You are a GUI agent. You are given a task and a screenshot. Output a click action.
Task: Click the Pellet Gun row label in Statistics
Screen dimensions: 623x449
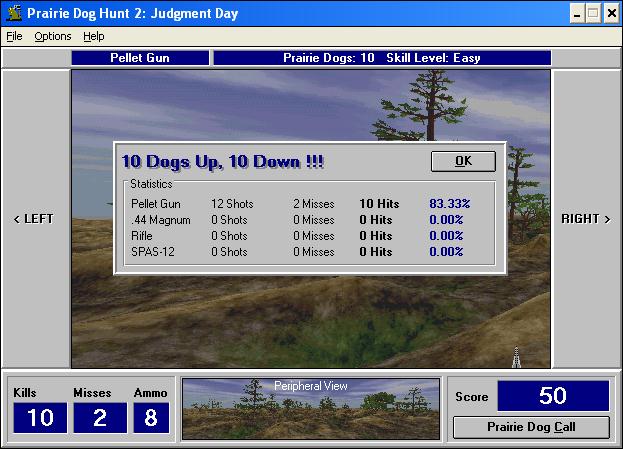(x=156, y=204)
